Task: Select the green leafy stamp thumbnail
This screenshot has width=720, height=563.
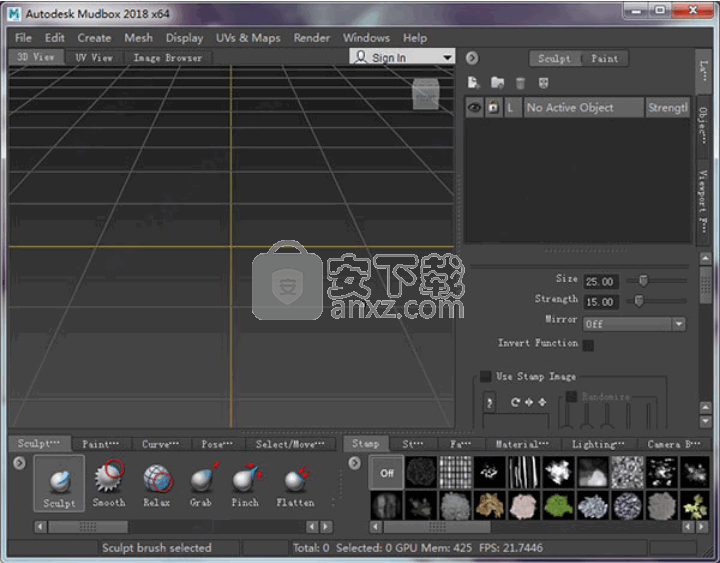Action: [x=558, y=506]
